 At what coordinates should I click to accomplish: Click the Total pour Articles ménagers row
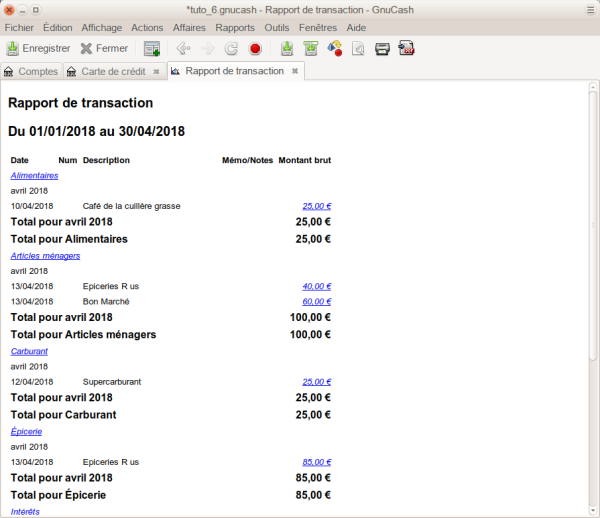click(171, 335)
